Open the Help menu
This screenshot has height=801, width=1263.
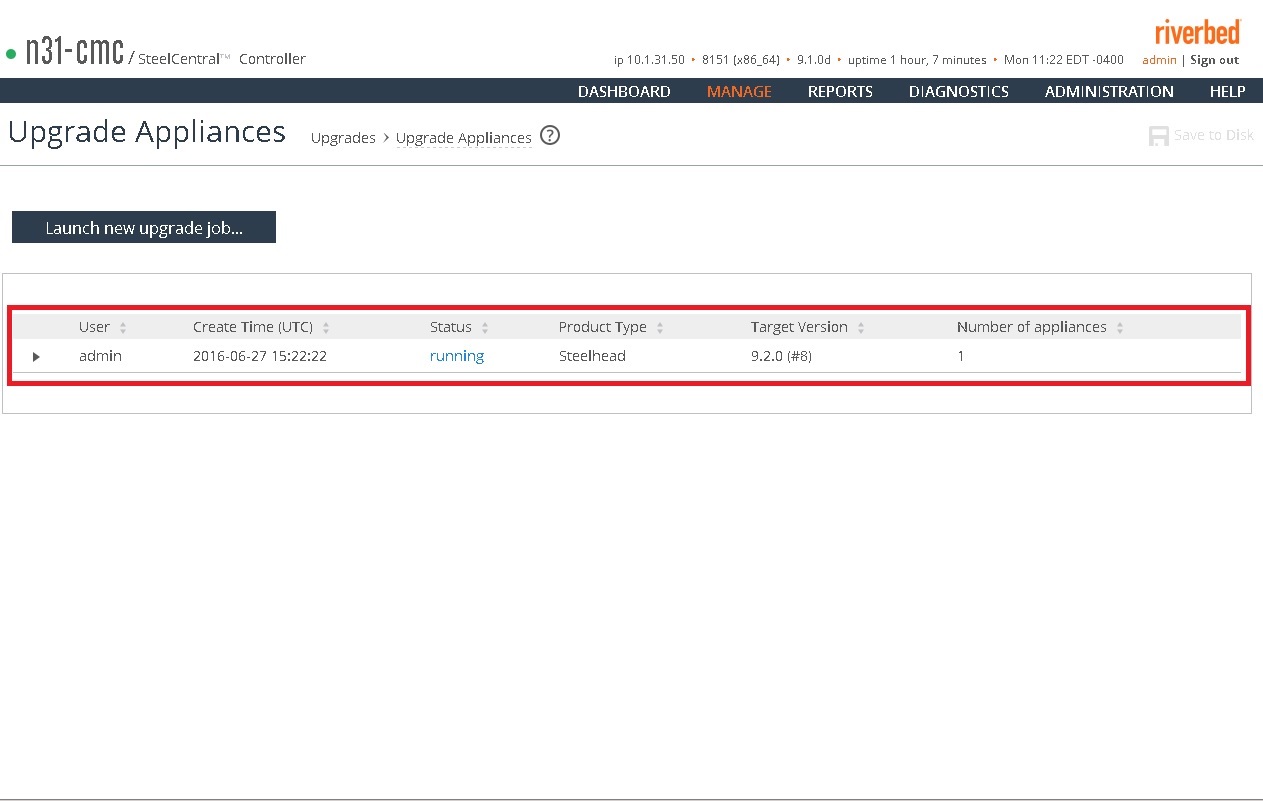1227,91
